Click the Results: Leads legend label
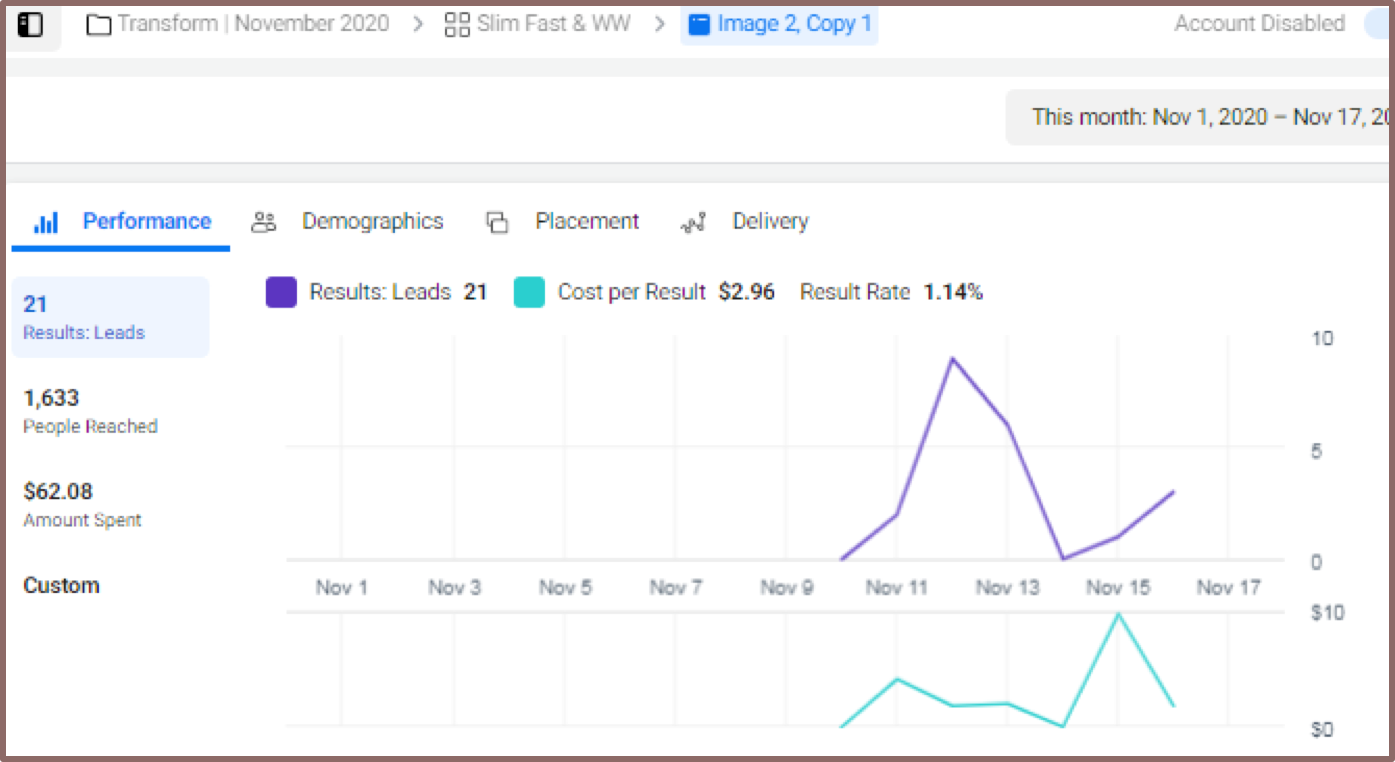 point(380,293)
